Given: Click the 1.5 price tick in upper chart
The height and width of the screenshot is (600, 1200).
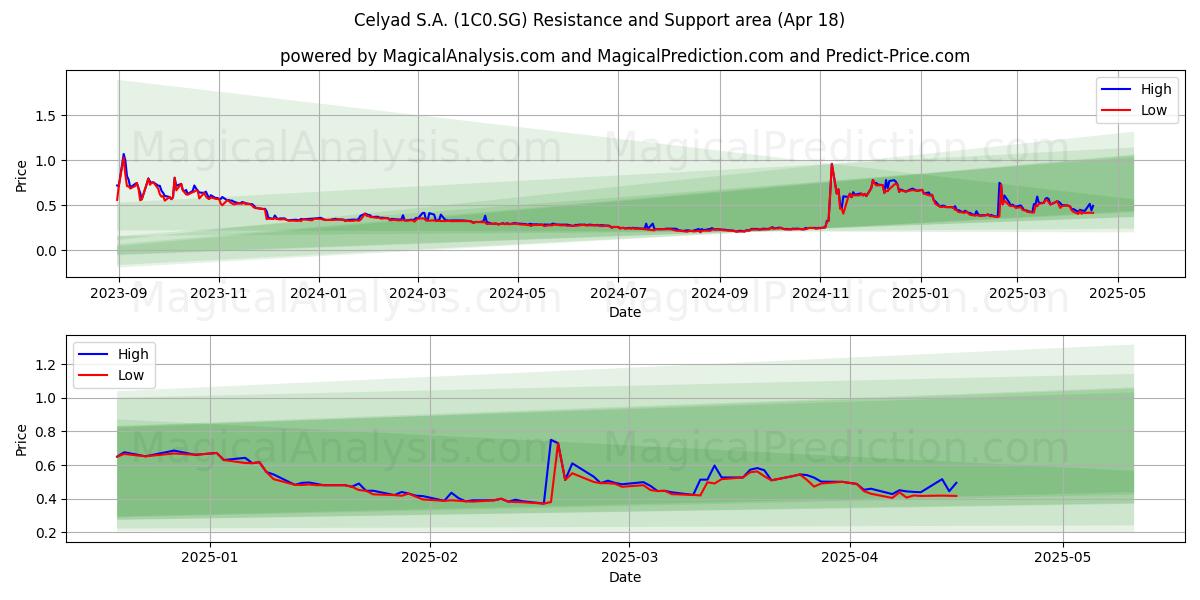Looking at the screenshot, I should pos(48,116).
